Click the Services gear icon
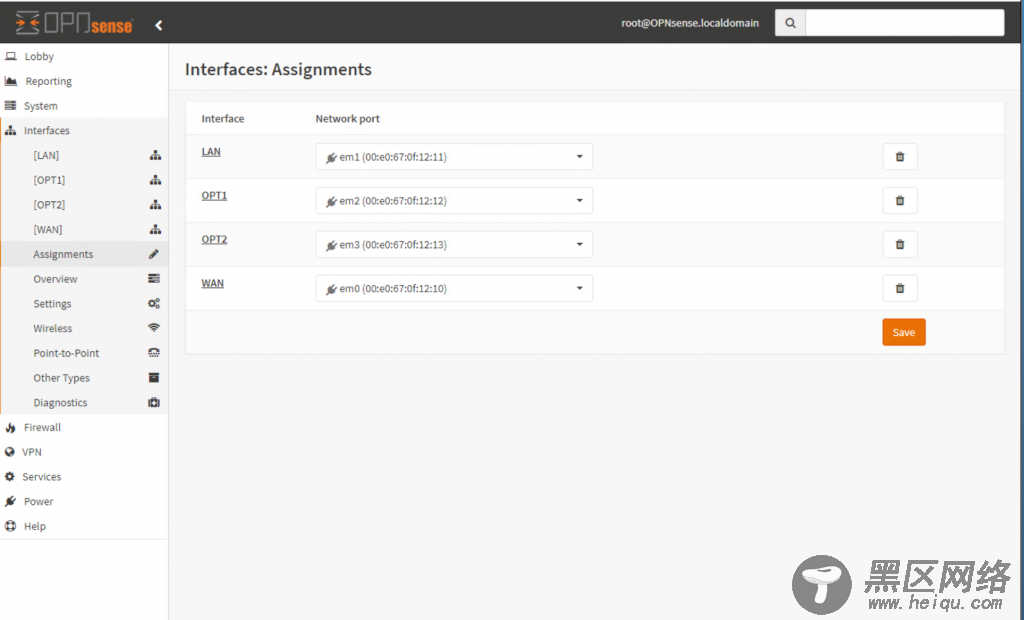 pos(10,477)
